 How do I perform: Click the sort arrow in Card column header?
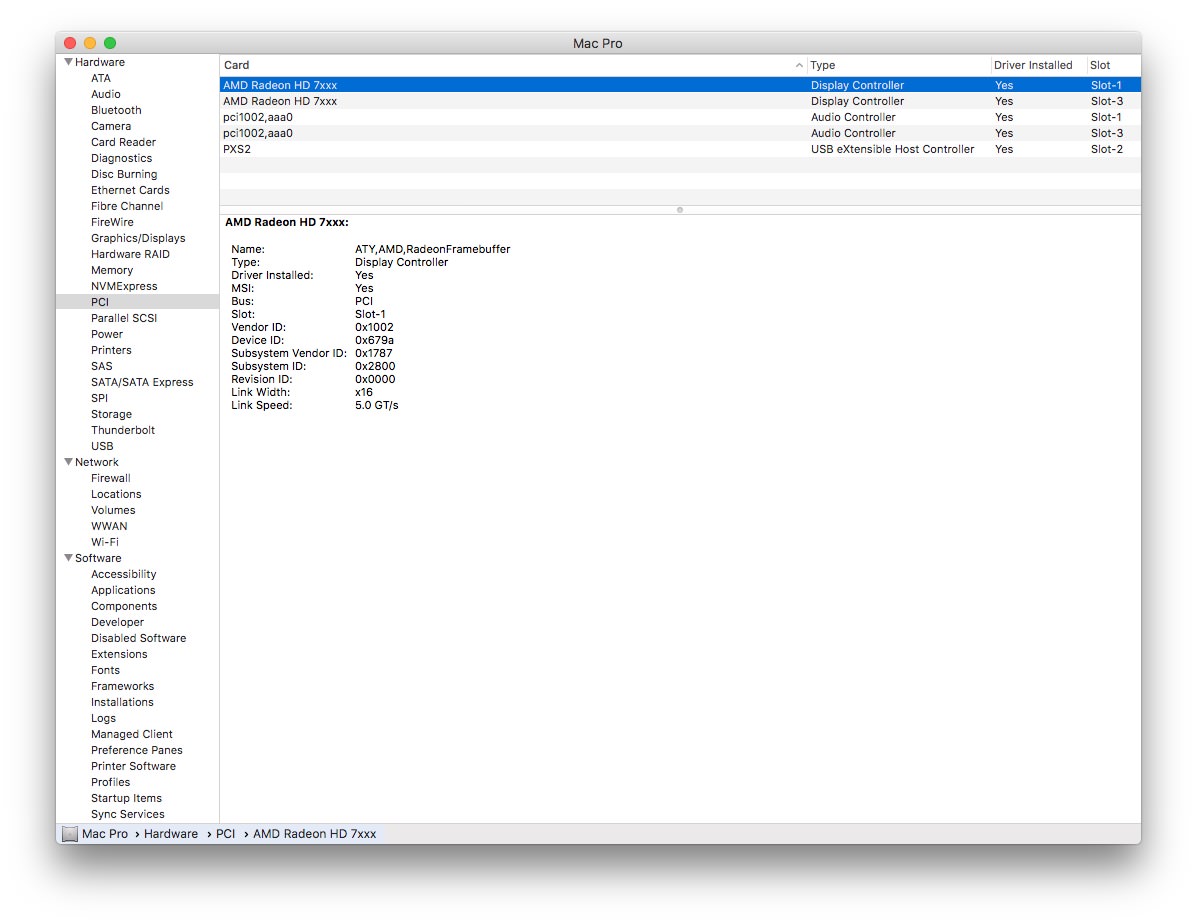(799, 65)
